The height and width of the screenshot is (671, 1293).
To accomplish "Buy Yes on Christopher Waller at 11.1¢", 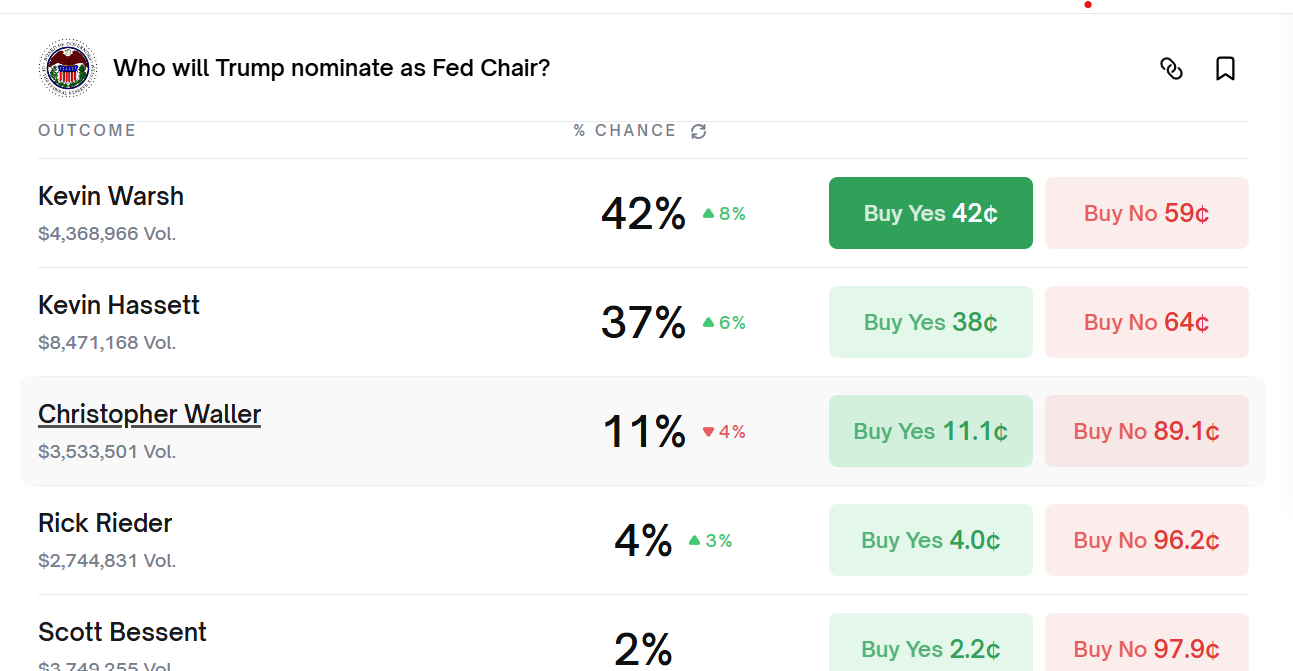I will [930, 431].
